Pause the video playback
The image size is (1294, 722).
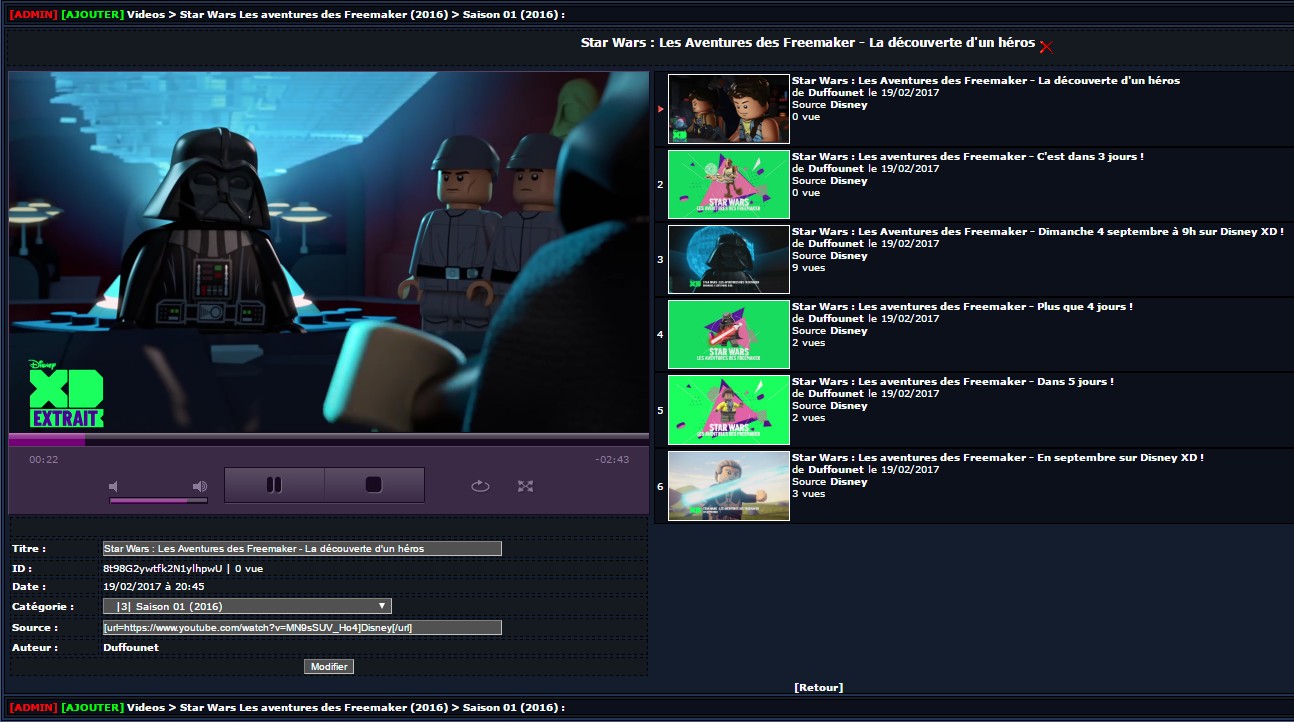pos(274,485)
